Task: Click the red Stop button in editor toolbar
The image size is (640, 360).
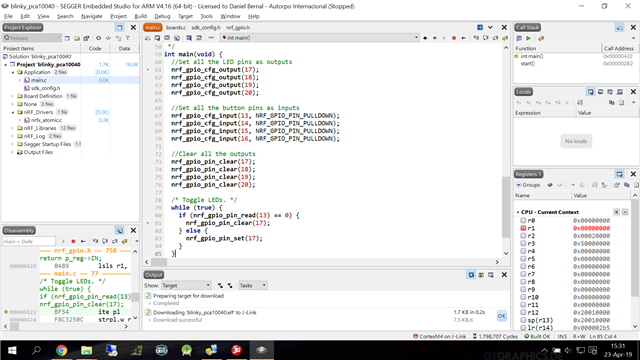Action: click(x=454, y=38)
